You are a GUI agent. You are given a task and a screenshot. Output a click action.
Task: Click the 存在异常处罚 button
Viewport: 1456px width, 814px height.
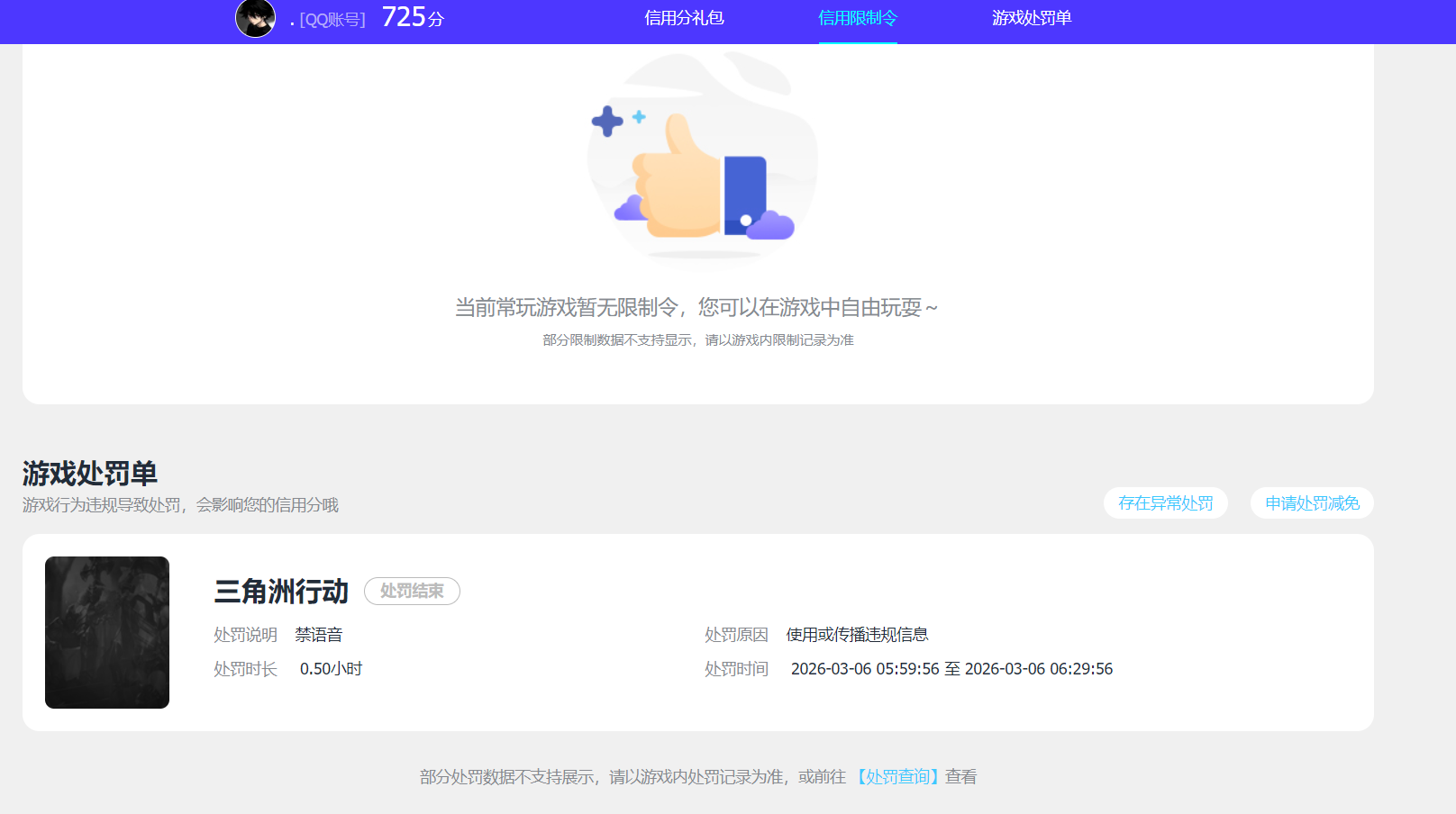[x=1166, y=503]
